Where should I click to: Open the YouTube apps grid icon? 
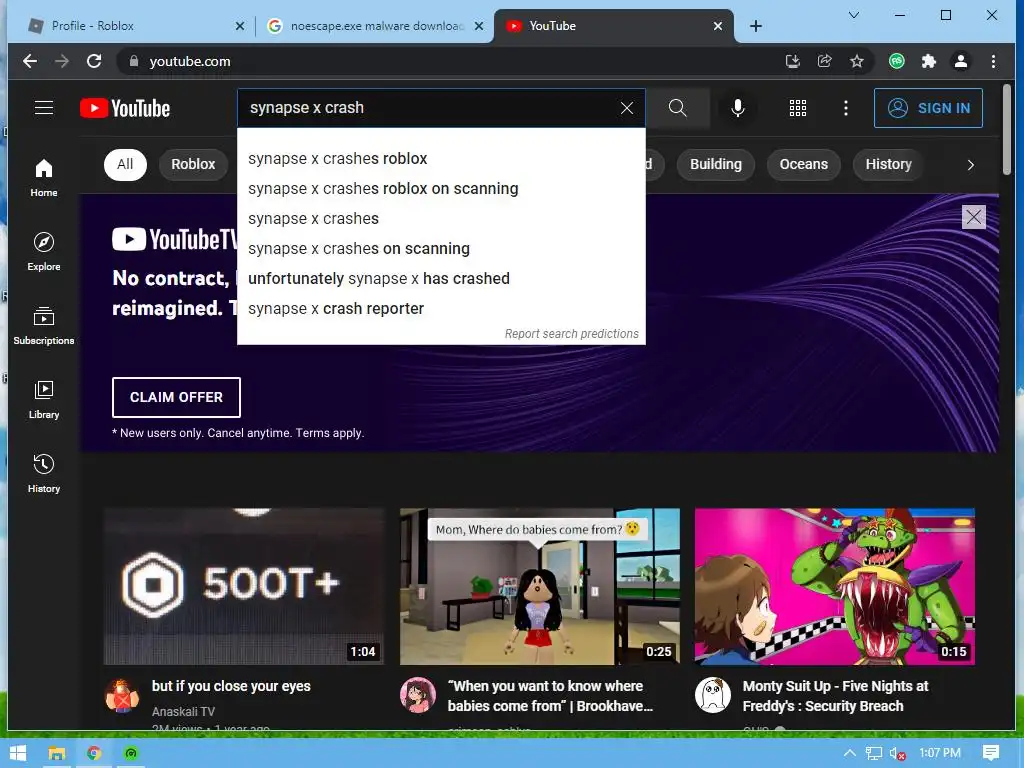tap(797, 108)
